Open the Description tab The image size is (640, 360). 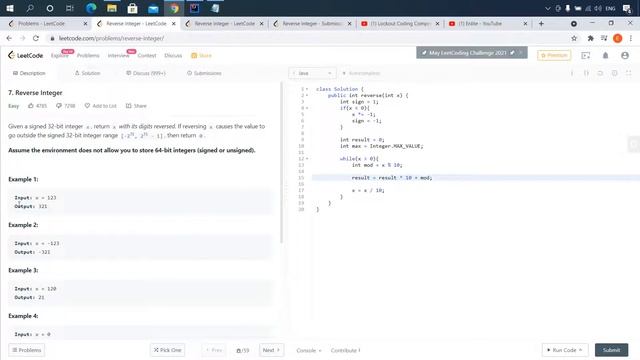[x=29, y=73]
